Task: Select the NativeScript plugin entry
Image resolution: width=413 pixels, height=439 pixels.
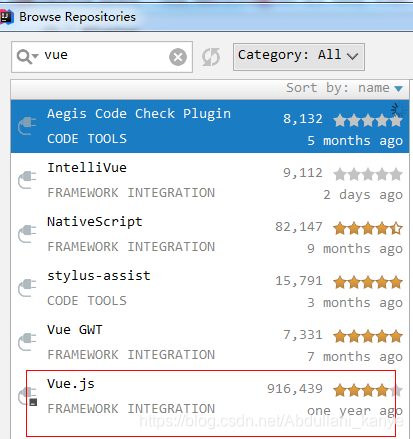Action: (210, 234)
